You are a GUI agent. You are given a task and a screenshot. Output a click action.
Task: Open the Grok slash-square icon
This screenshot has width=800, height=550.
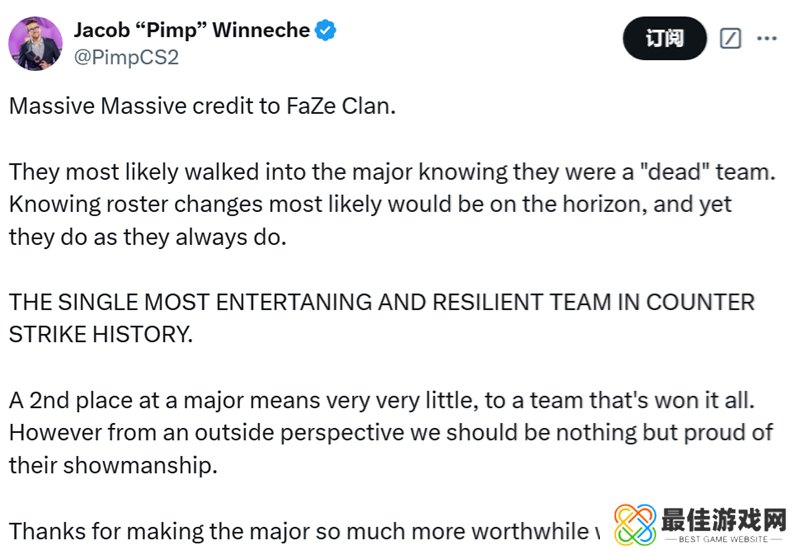tap(731, 39)
